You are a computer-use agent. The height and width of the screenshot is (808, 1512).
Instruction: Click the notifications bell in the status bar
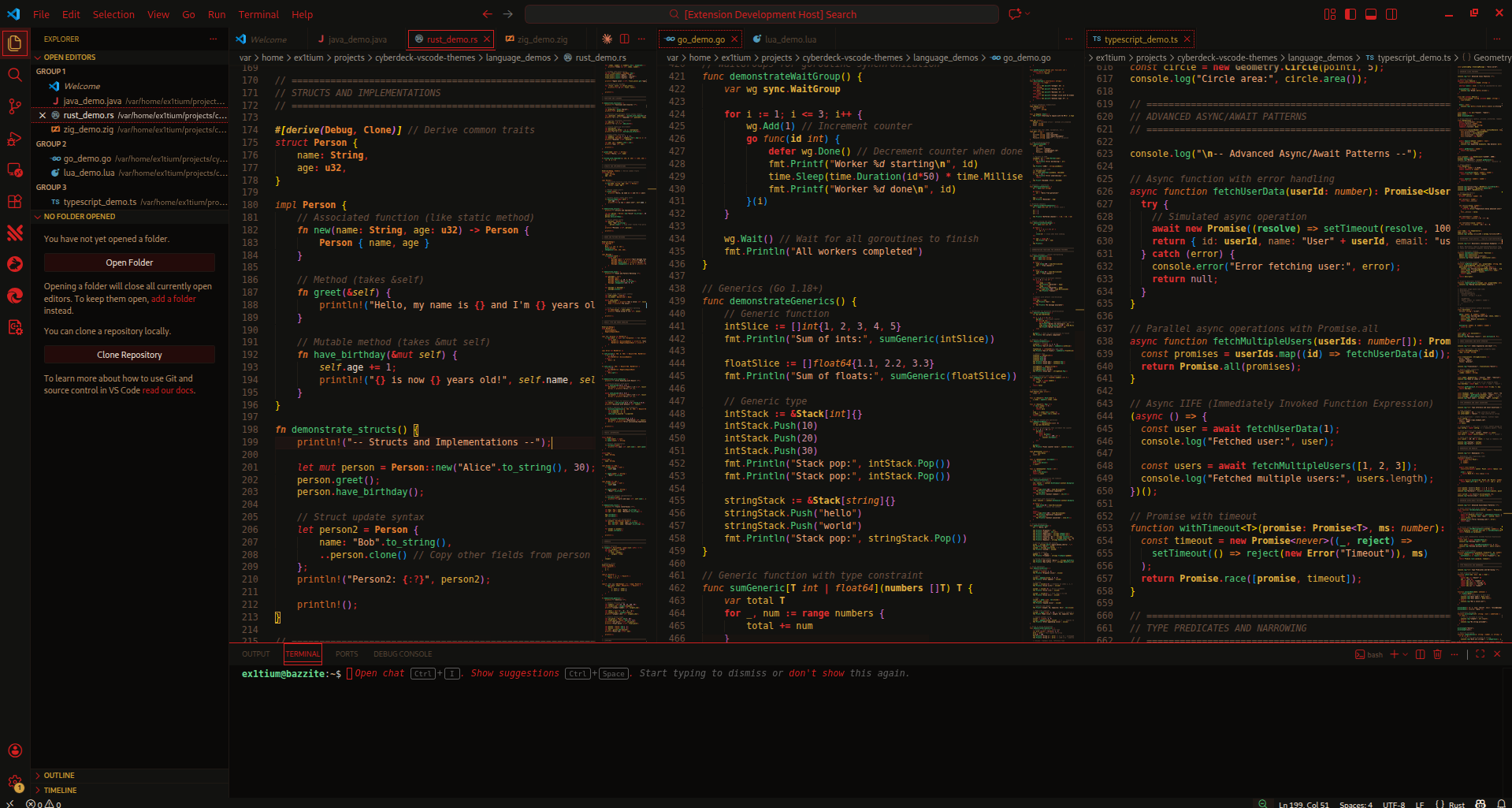coord(1502,804)
